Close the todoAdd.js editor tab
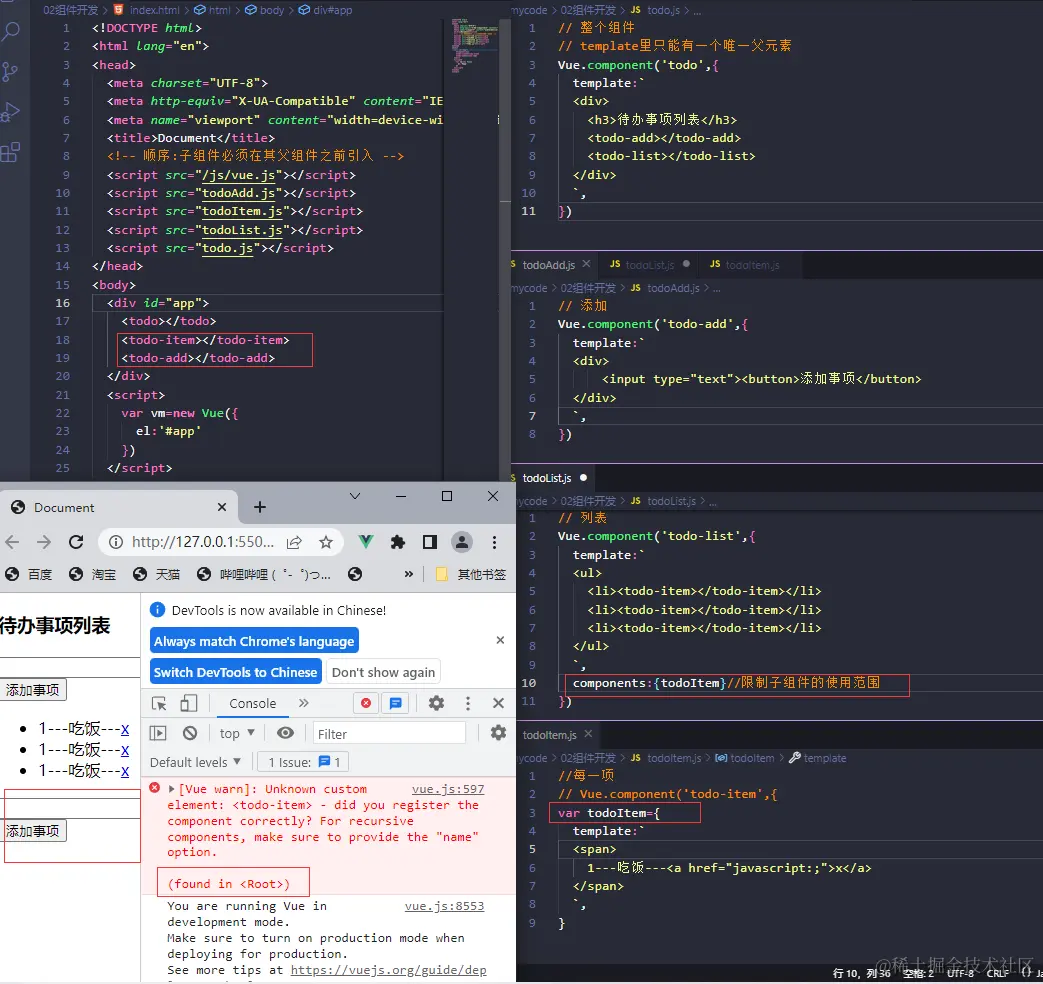The image size is (1043, 984). (x=586, y=264)
